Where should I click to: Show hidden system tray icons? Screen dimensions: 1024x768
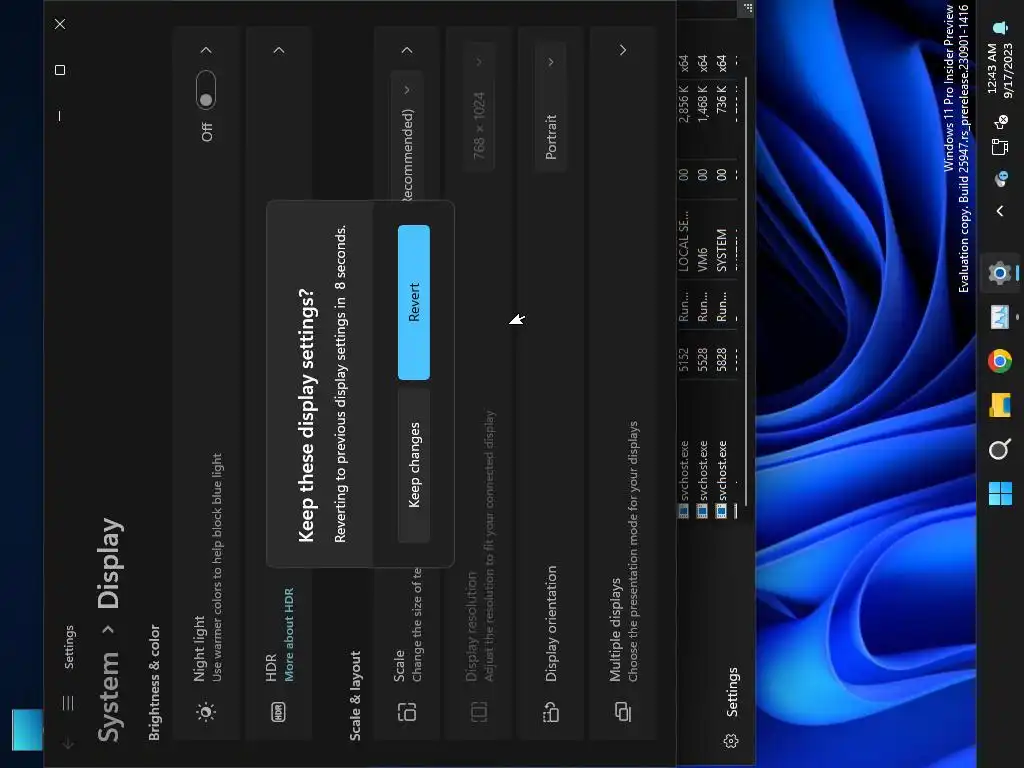1000,211
